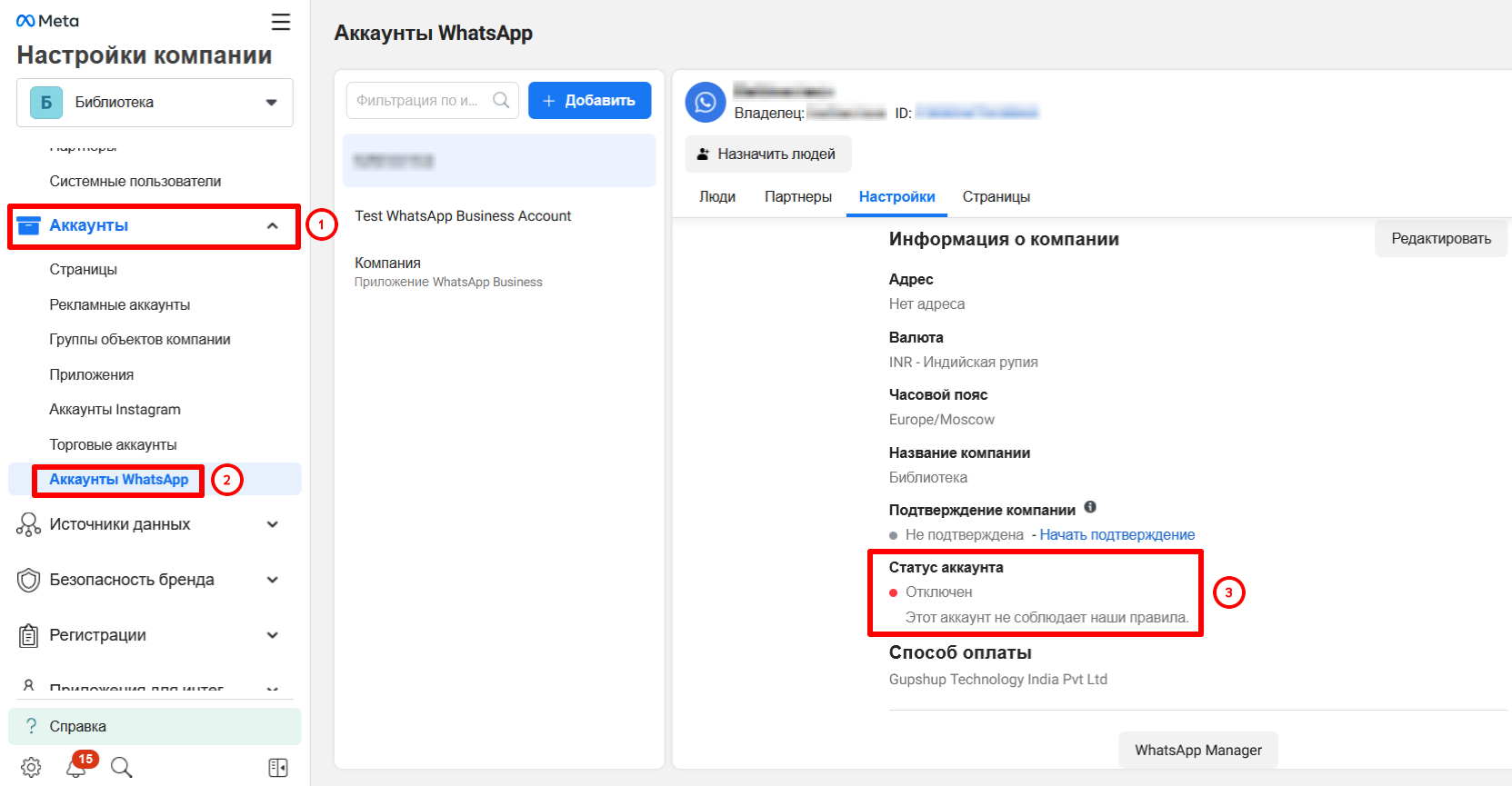The image size is (1512, 786).
Task: Open notifications bell with 15 badge
Action: tap(76, 767)
